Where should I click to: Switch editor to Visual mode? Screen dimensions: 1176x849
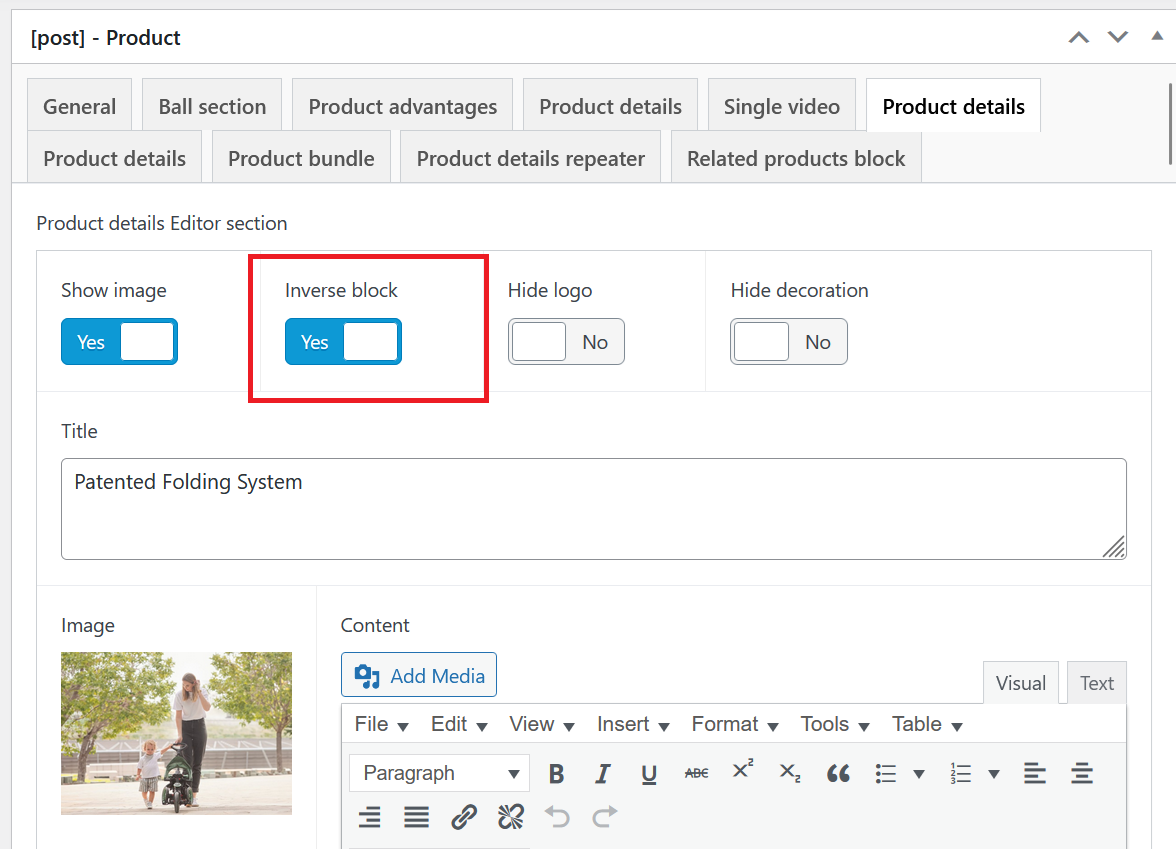(1021, 682)
